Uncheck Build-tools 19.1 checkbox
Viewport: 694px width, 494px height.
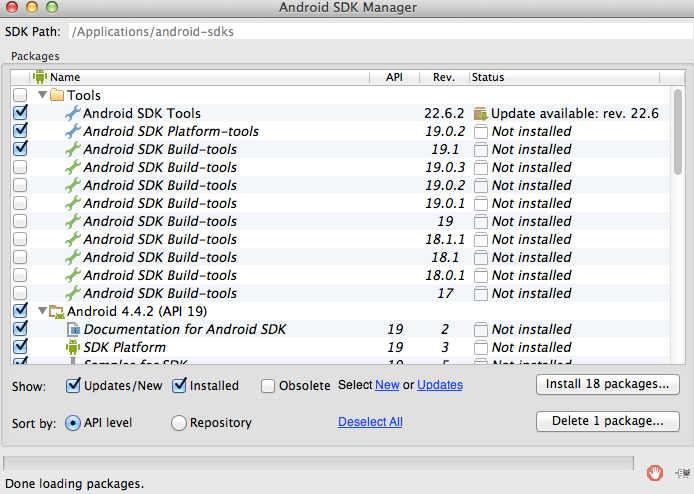(20, 148)
